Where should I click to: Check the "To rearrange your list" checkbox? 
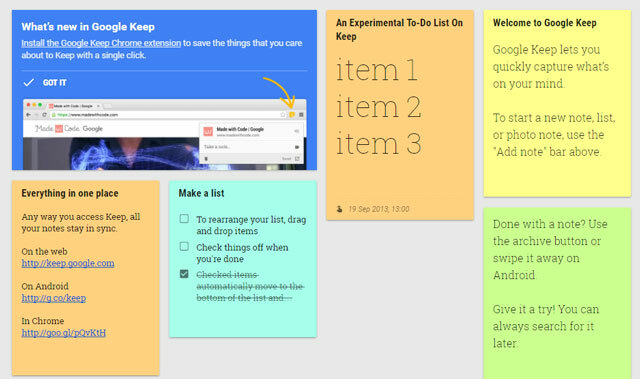(x=184, y=219)
